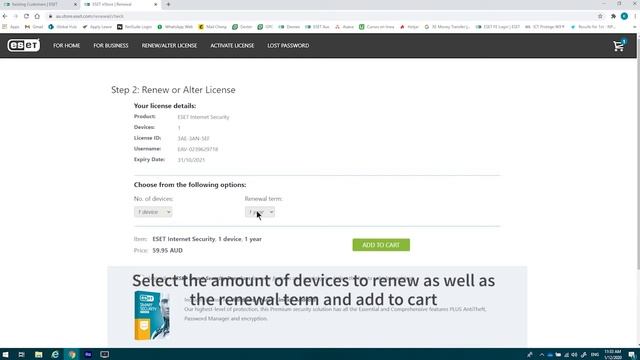Expand the Renewal term dropdown
640x360 pixels.
click(x=260, y=212)
